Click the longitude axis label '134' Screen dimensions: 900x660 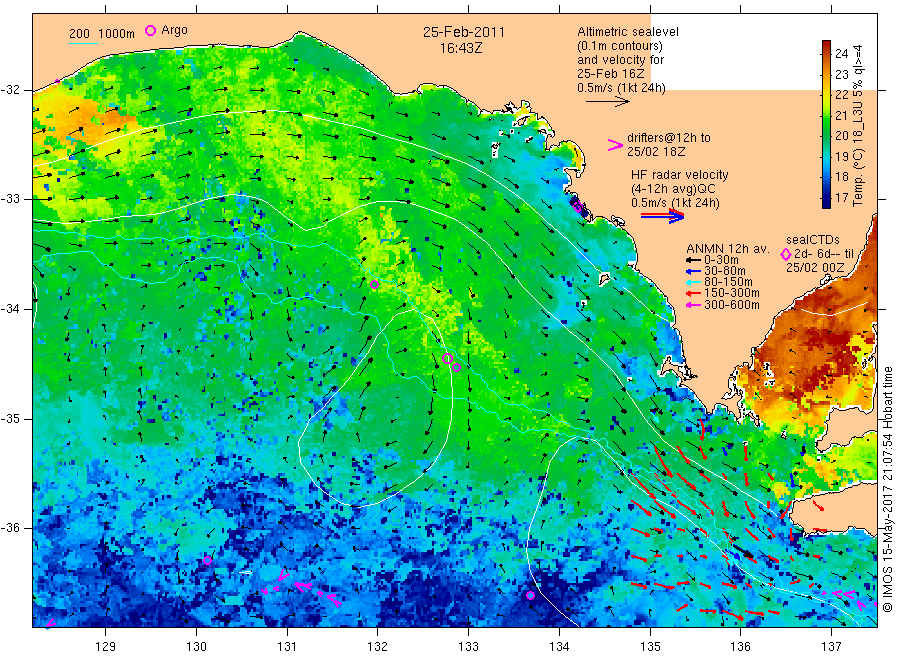(559, 647)
